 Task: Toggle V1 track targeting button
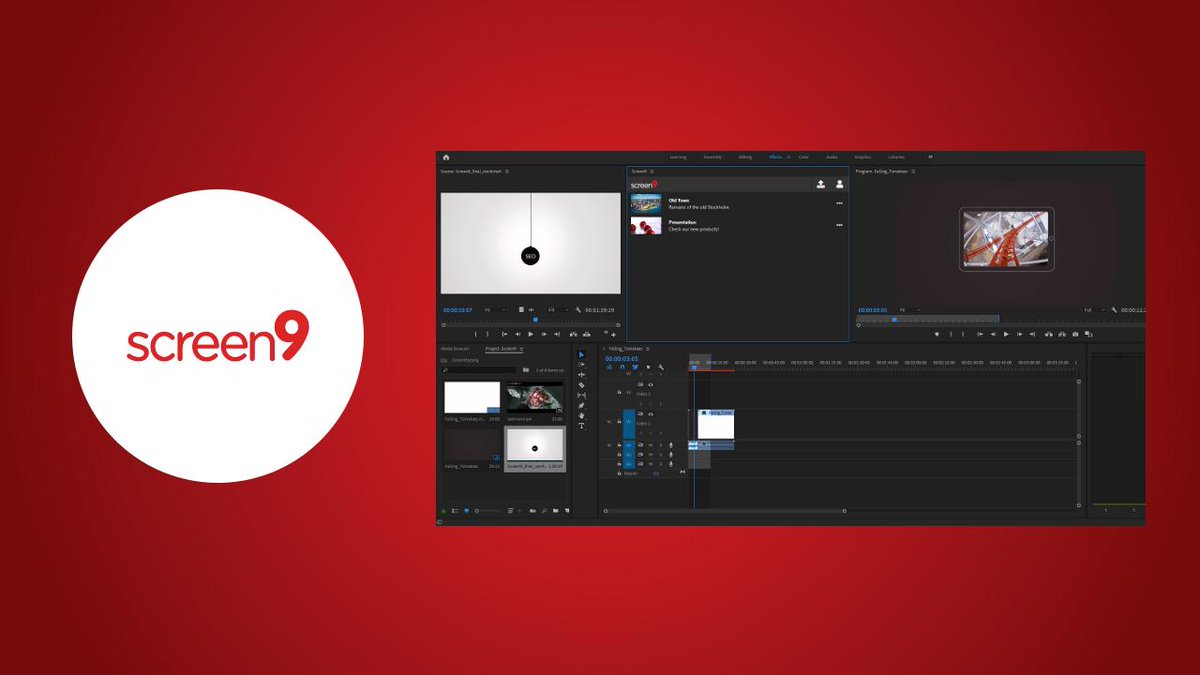pos(629,424)
